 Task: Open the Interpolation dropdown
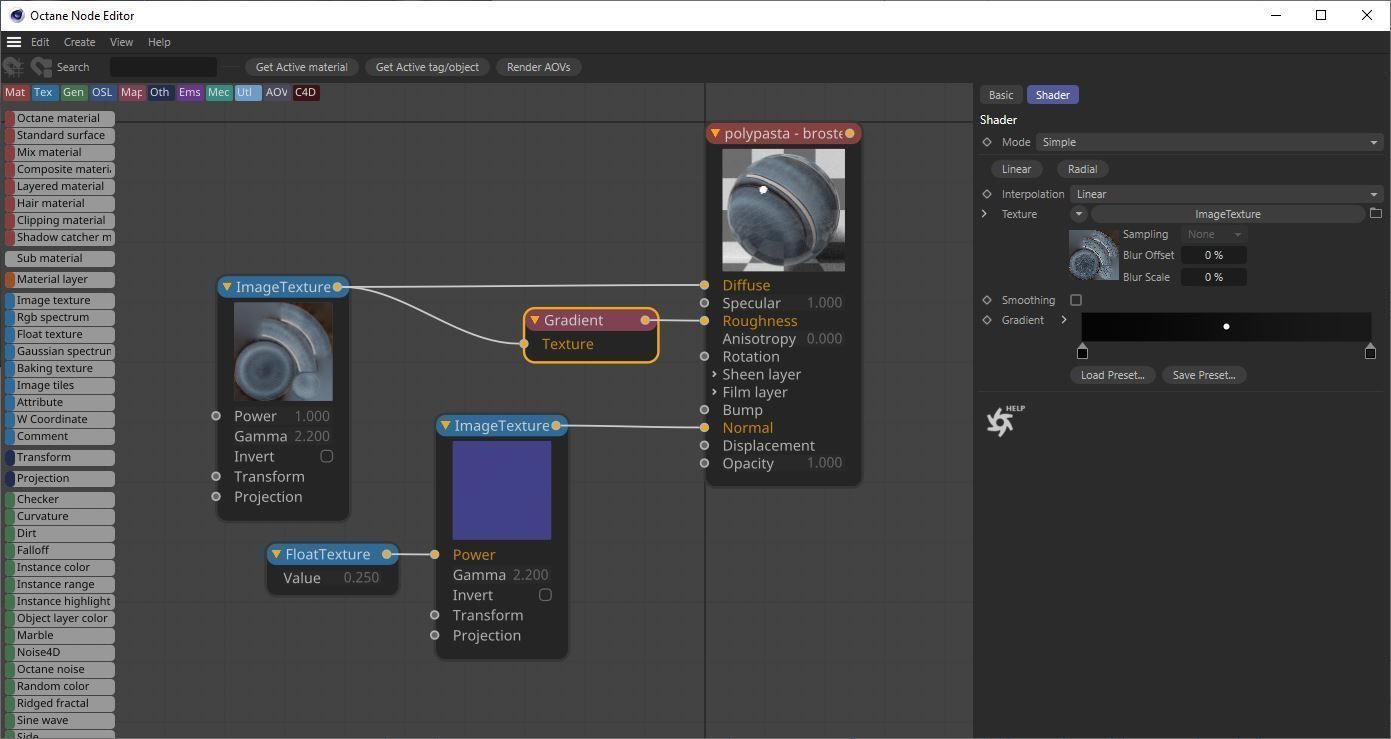coord(1226,194)
